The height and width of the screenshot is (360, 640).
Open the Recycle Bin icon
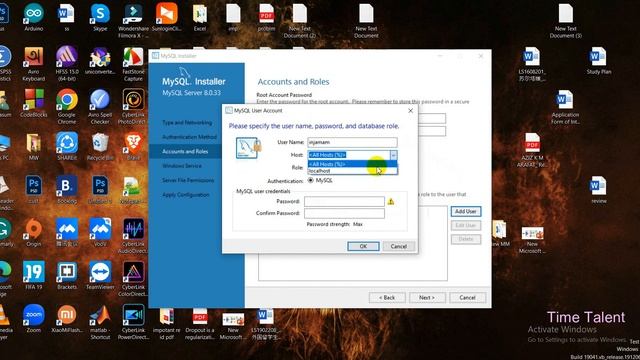coord(100,146)
